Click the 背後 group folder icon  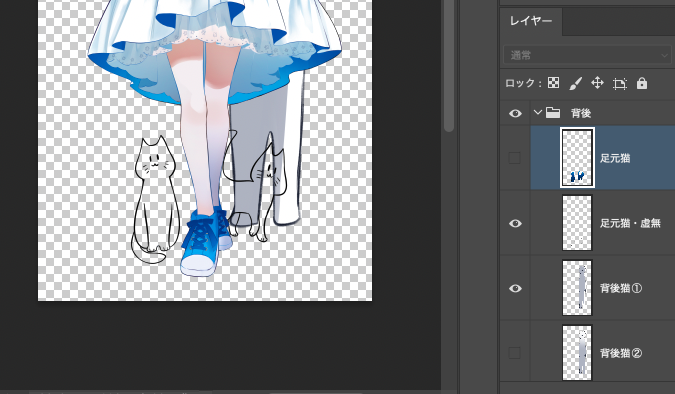point(553,113)
